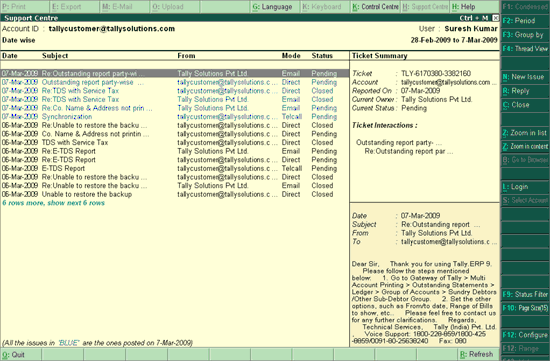The width and height of the screenshot is (550, 361).
Task: Change F10: Page Size setting
Action: click(525, 308)
